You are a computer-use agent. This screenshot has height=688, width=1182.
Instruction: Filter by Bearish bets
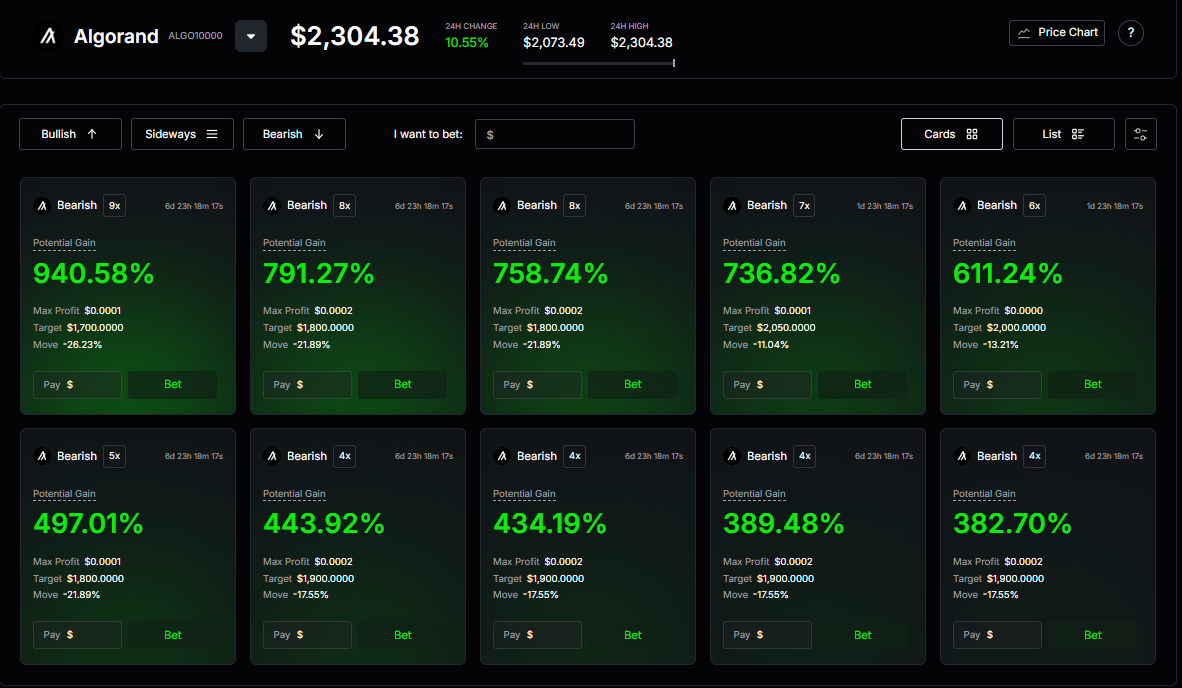294,134
